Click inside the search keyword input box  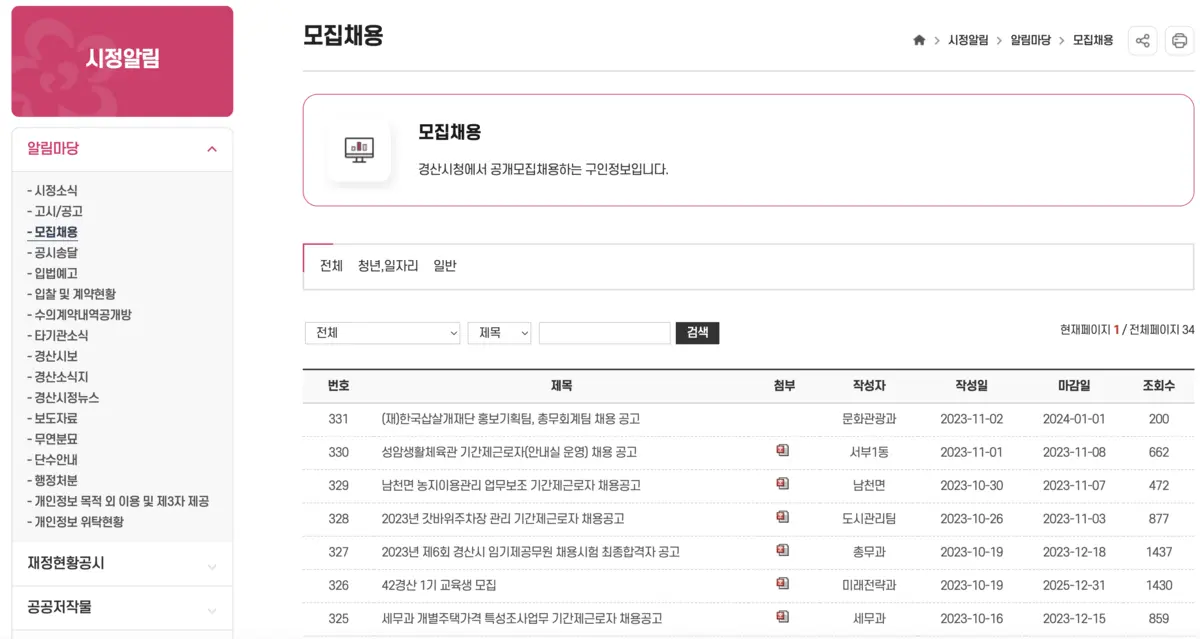[x=604, y=332]
